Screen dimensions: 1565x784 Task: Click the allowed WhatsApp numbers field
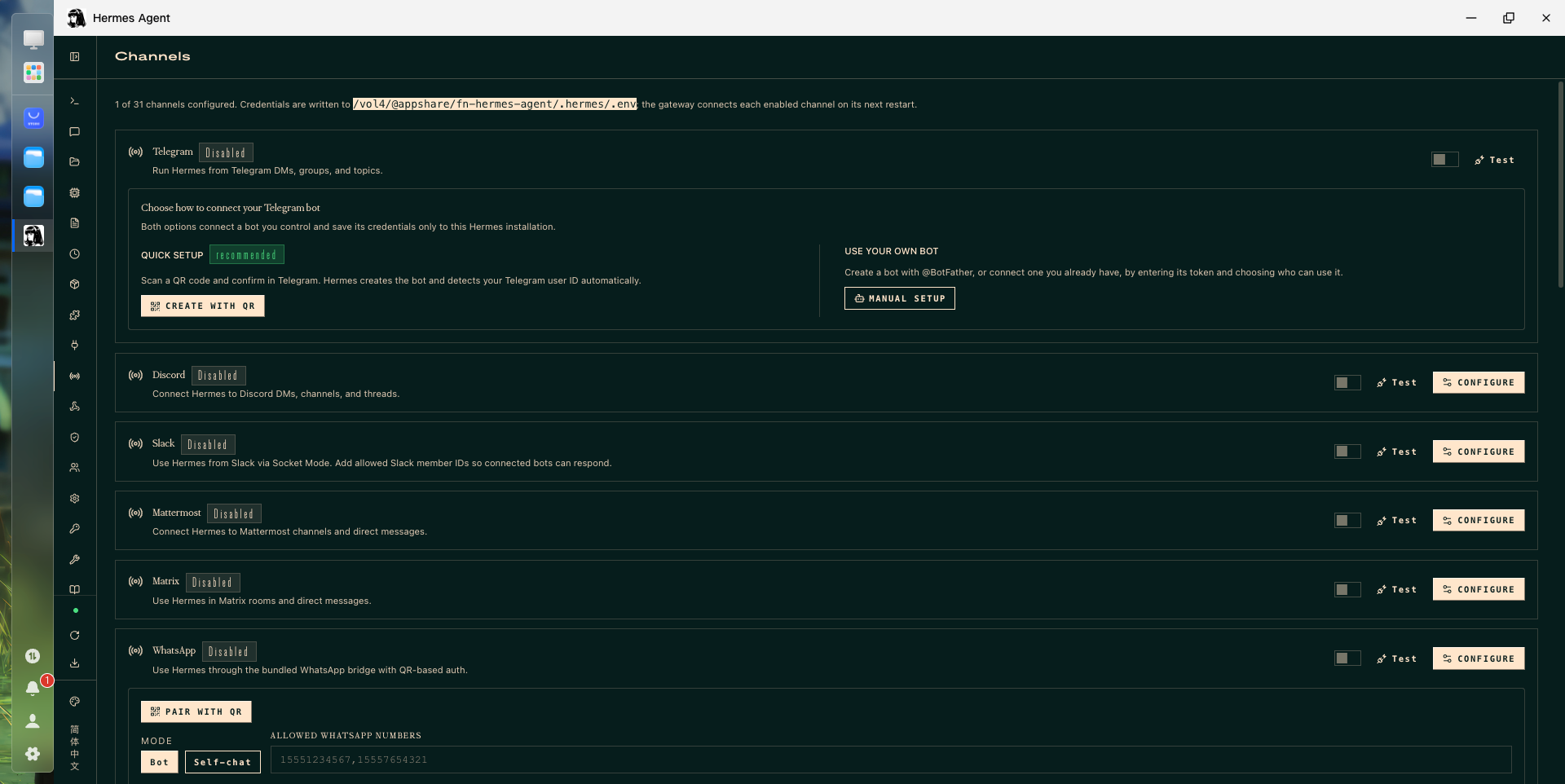(891, 760)
